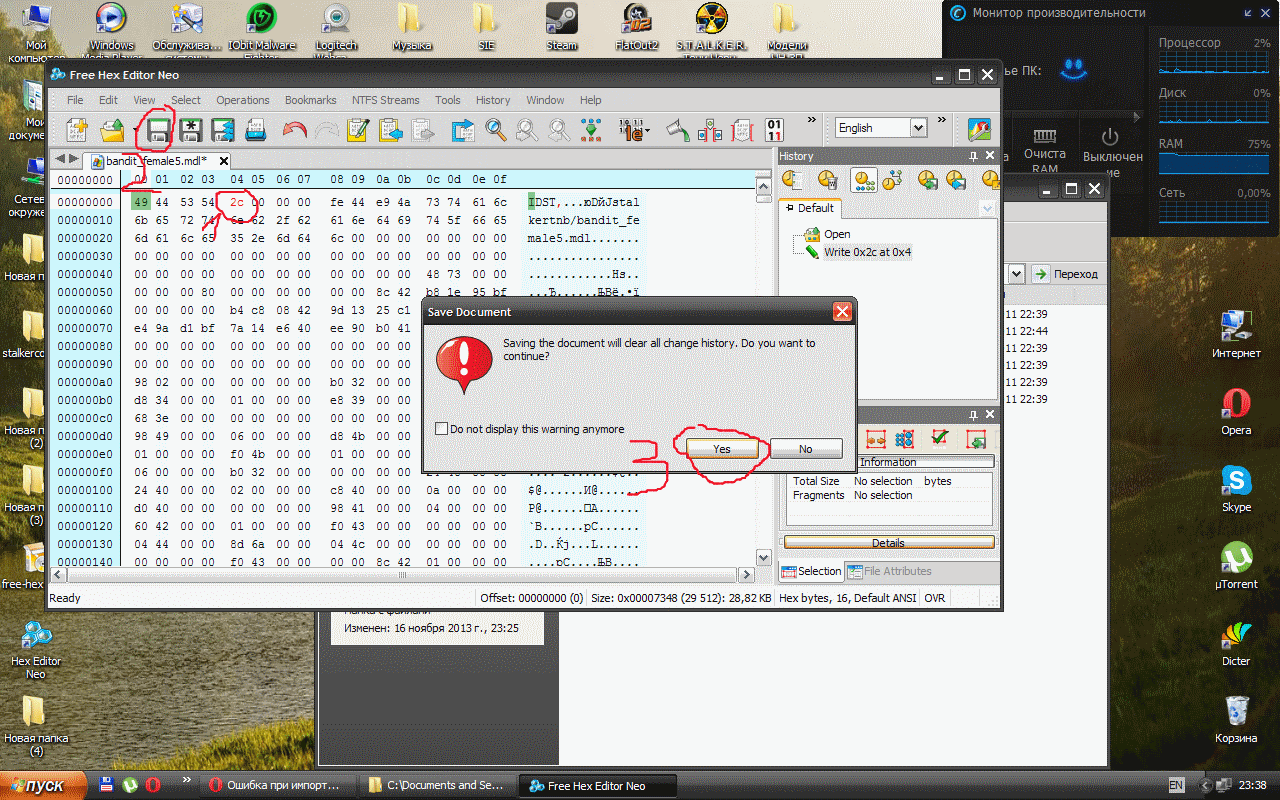Screen dimensions: 1280x800
Task: Click the Print toolbar icon
Action: click(255, 129)
